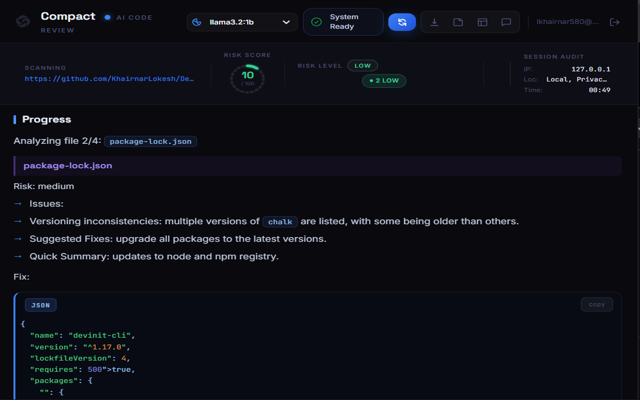Click the package-lock.json tag in progress line
640x400 pixels.
tap(150, 141)
